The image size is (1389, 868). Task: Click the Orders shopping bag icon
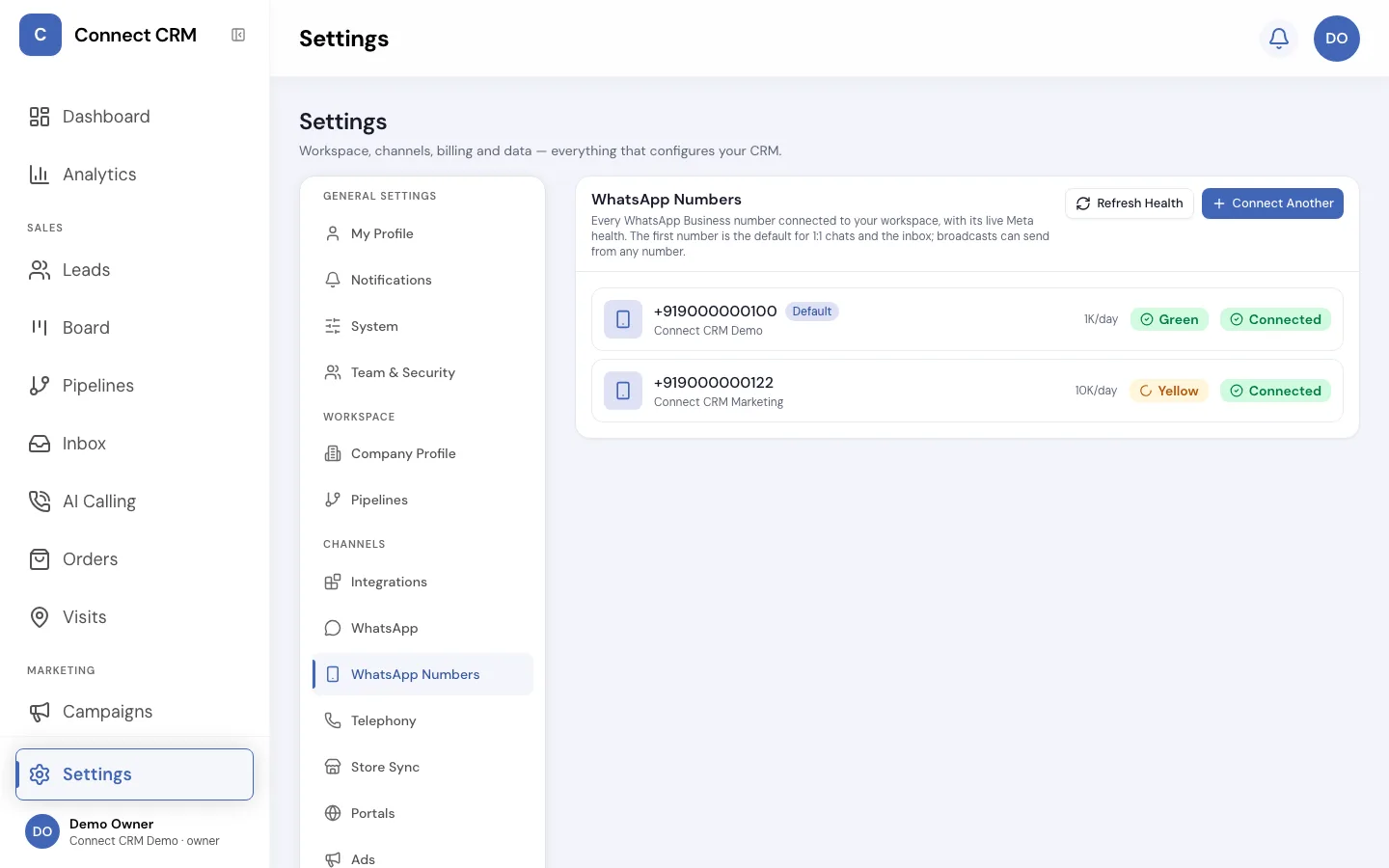(40, 559)
